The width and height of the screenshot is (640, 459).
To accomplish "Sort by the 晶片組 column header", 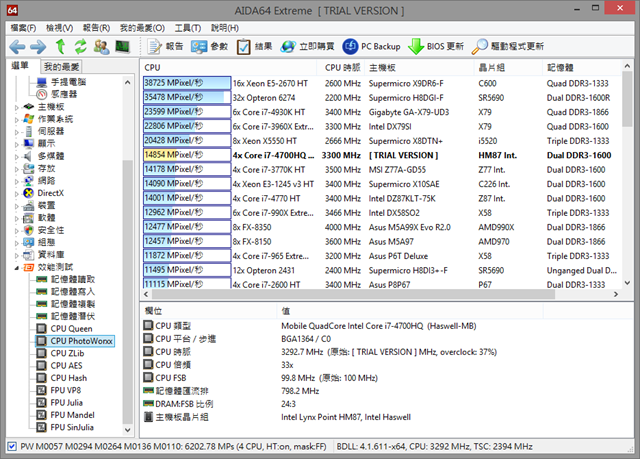I will click(509, 68).
